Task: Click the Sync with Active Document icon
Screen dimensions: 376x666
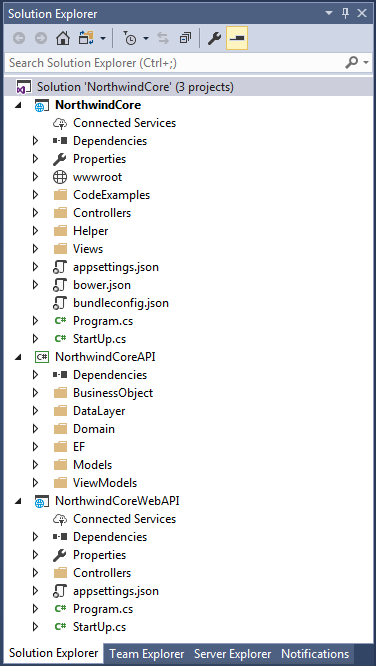Action: 163,39
